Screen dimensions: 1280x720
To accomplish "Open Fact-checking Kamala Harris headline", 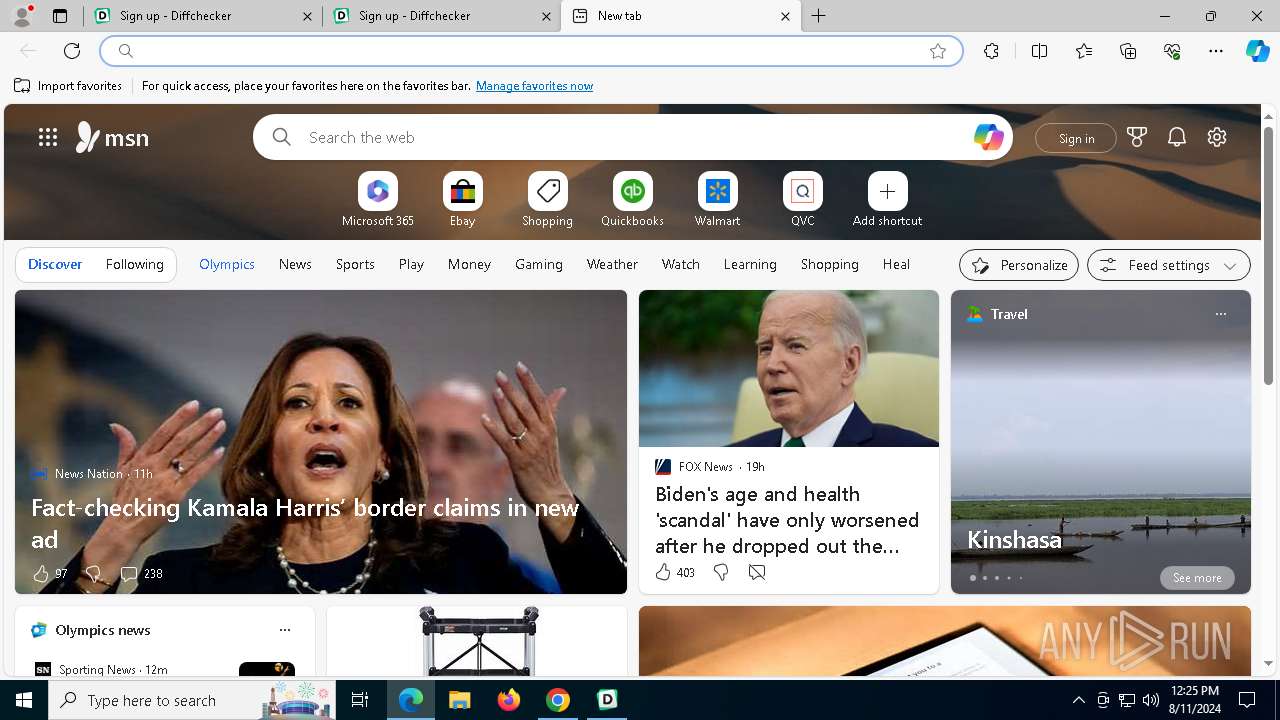I will click(305, 523).
